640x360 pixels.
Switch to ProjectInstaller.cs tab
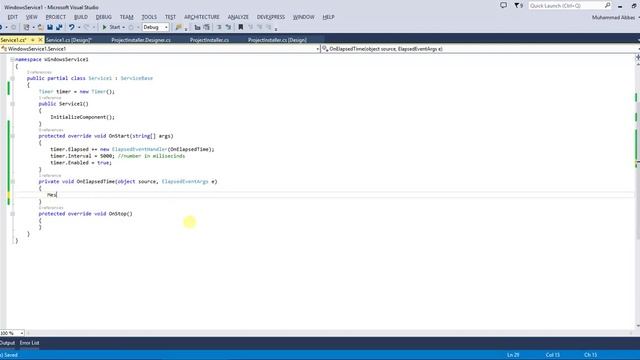coord(209,40)
